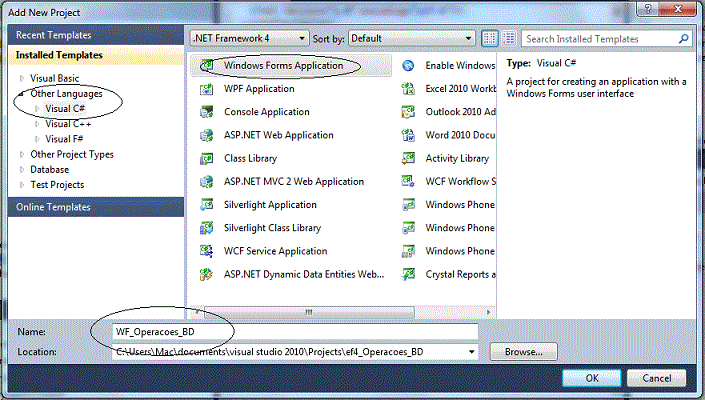The width and height of the screenshot is (705, 400).
Task: Expand the Visual F# tree node
Action: 37,139
